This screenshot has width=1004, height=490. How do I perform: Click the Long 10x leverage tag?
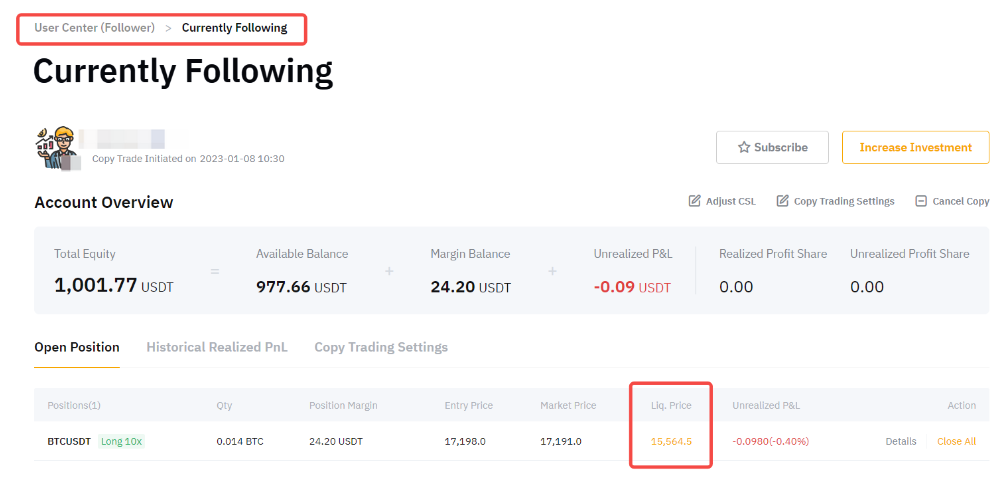click(x=122, y=441)
